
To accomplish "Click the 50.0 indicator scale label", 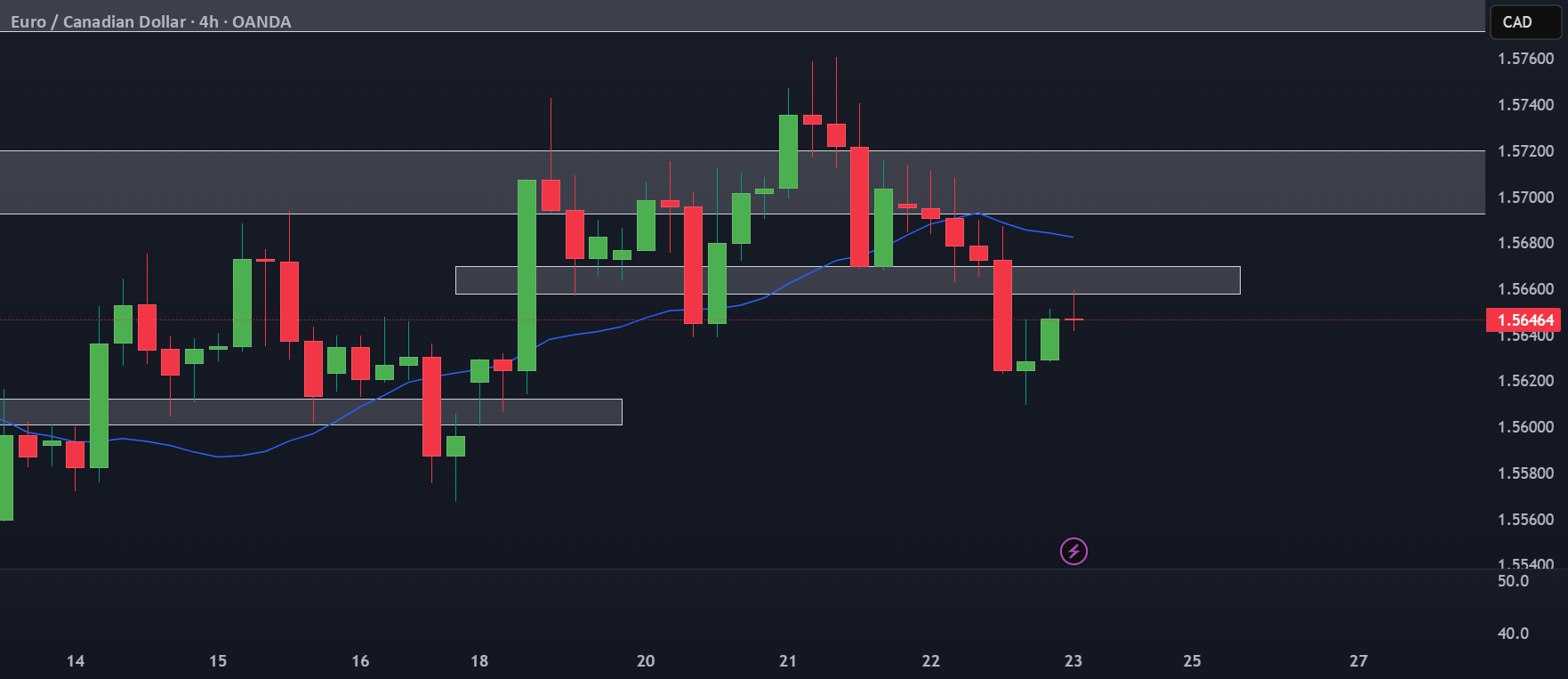I will (1513, 581).
